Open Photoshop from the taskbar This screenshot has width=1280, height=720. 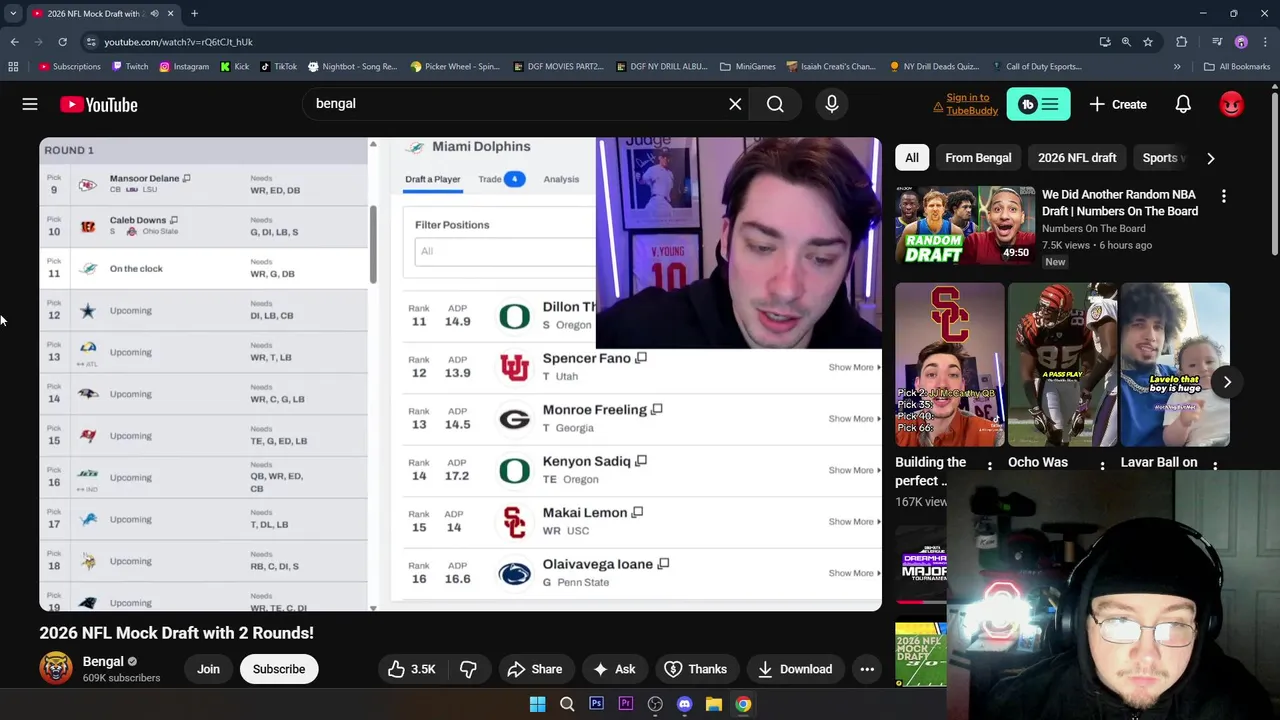click(x=596, y=704)
